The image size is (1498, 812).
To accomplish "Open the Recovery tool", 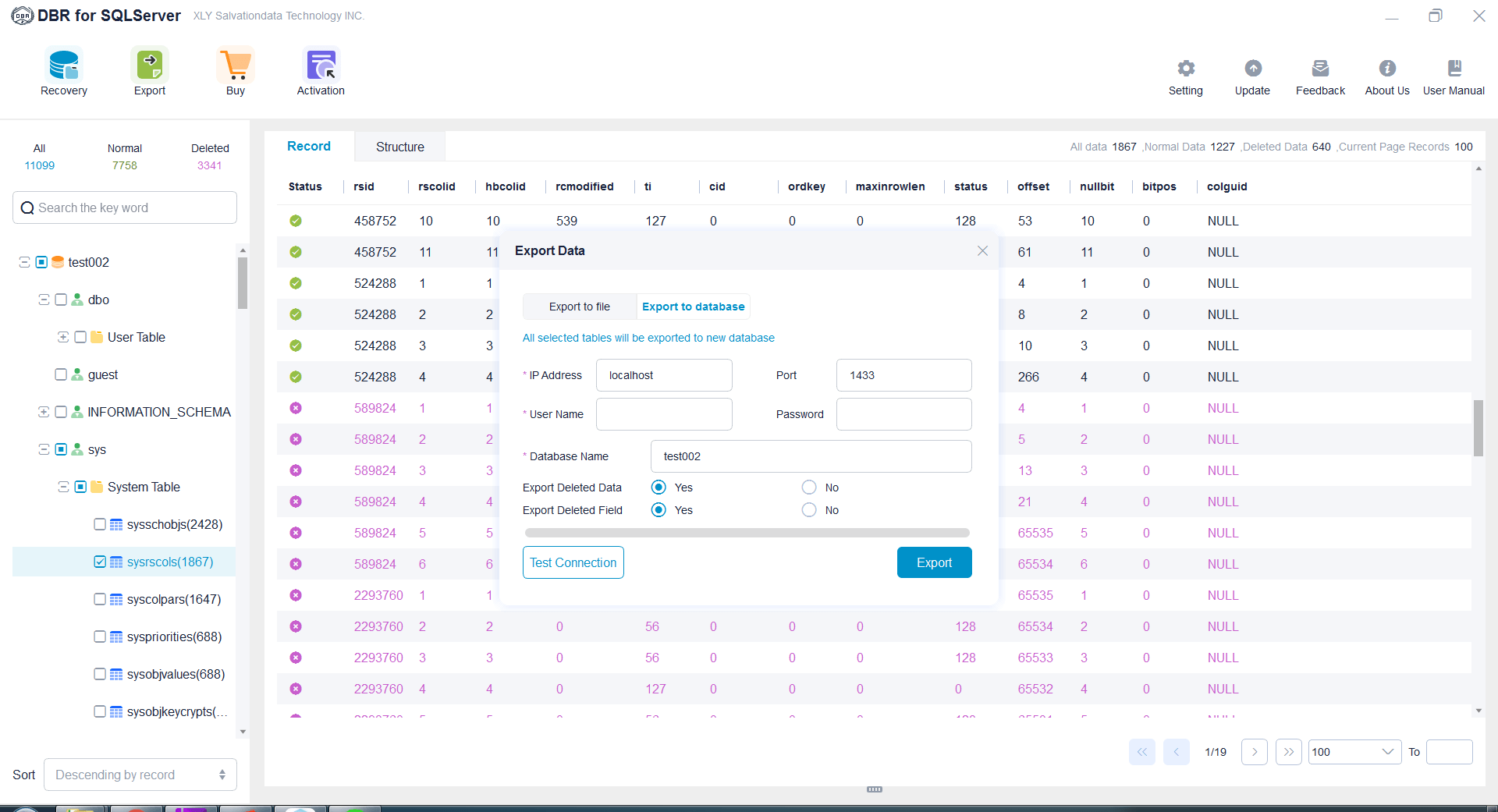I will tap(63, 70).
